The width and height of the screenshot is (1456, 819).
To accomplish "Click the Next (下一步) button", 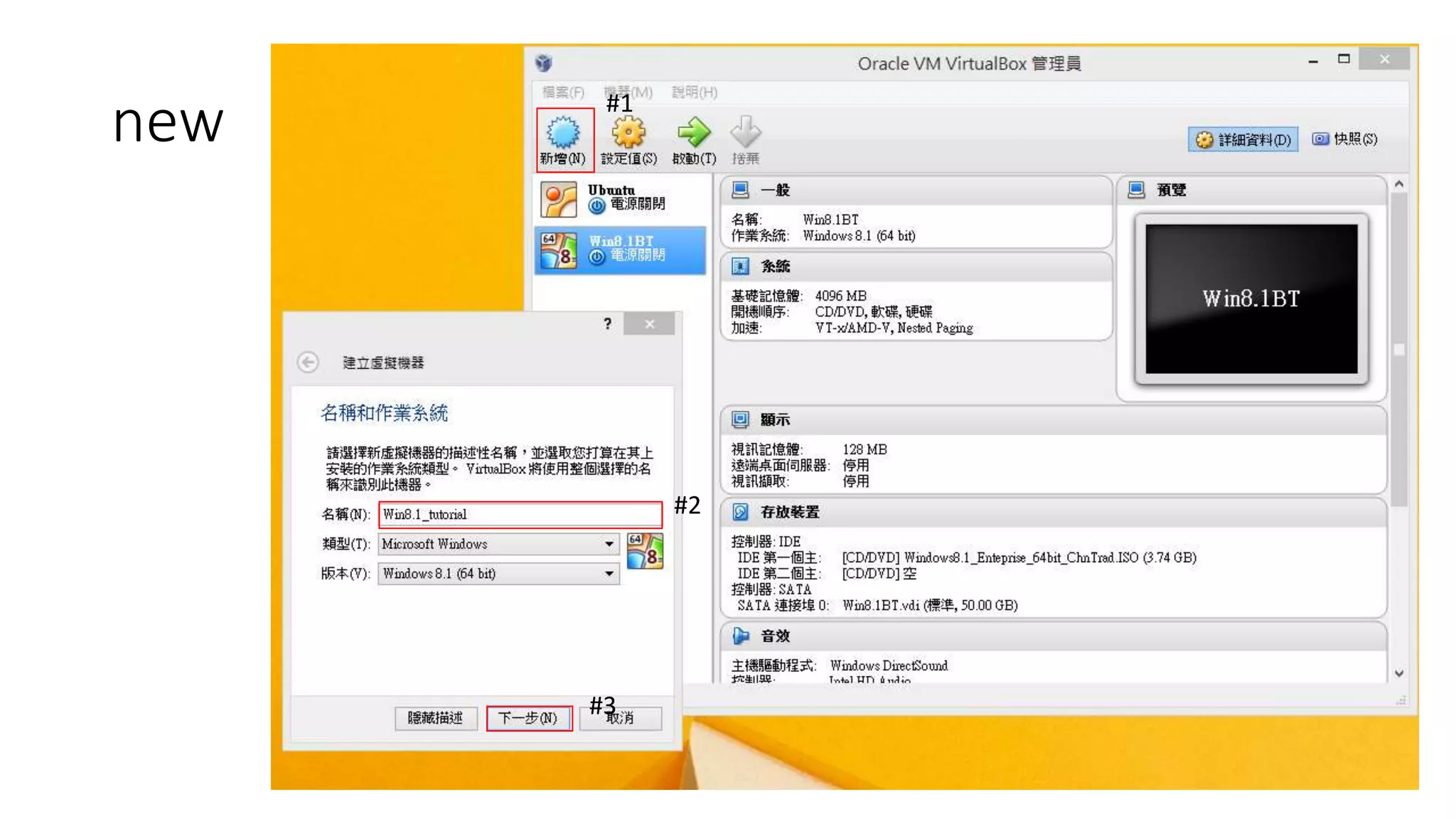I will point(528,718).
